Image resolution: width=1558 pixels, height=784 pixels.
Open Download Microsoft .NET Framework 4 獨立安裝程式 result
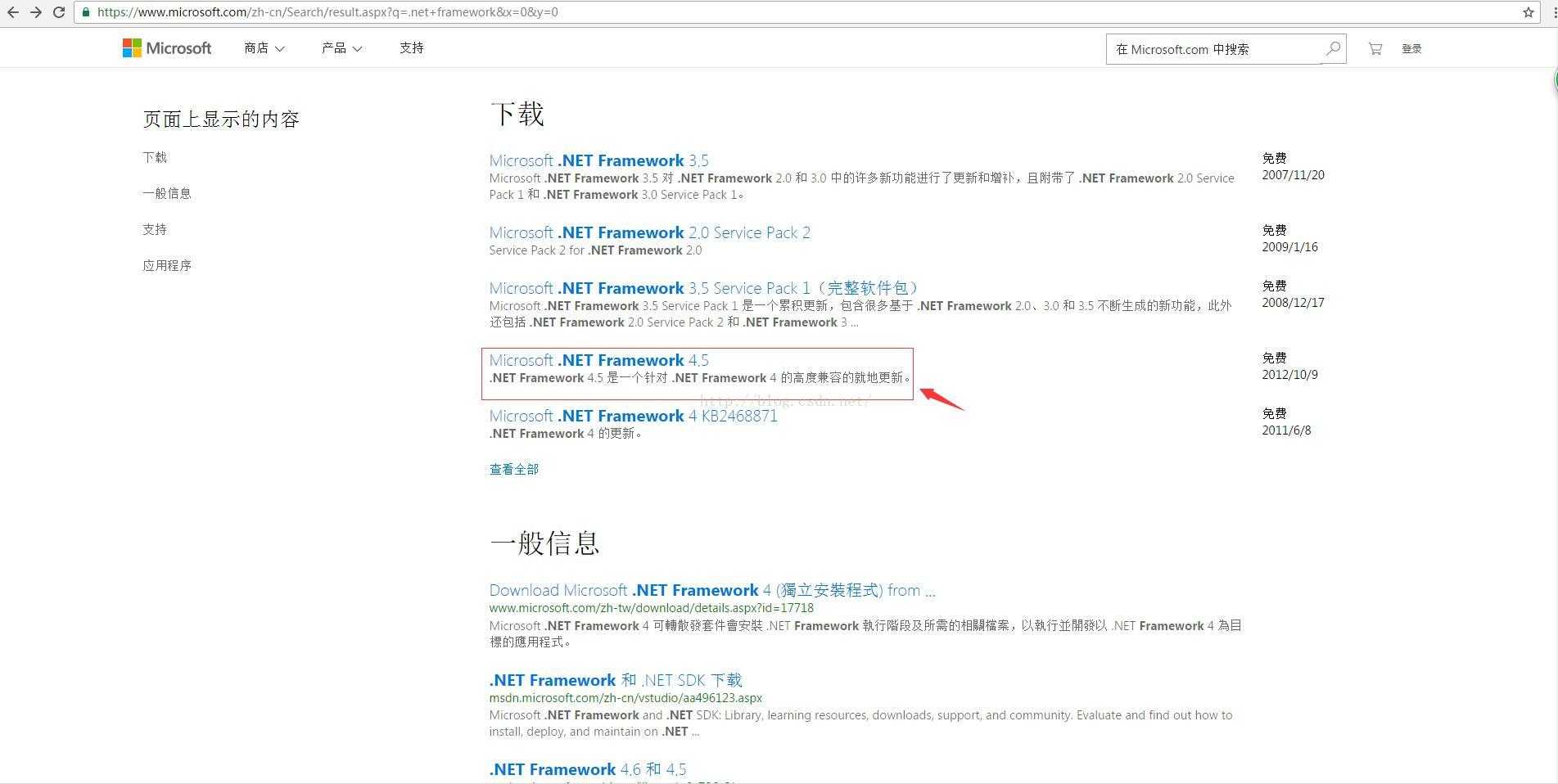(711, 590)
